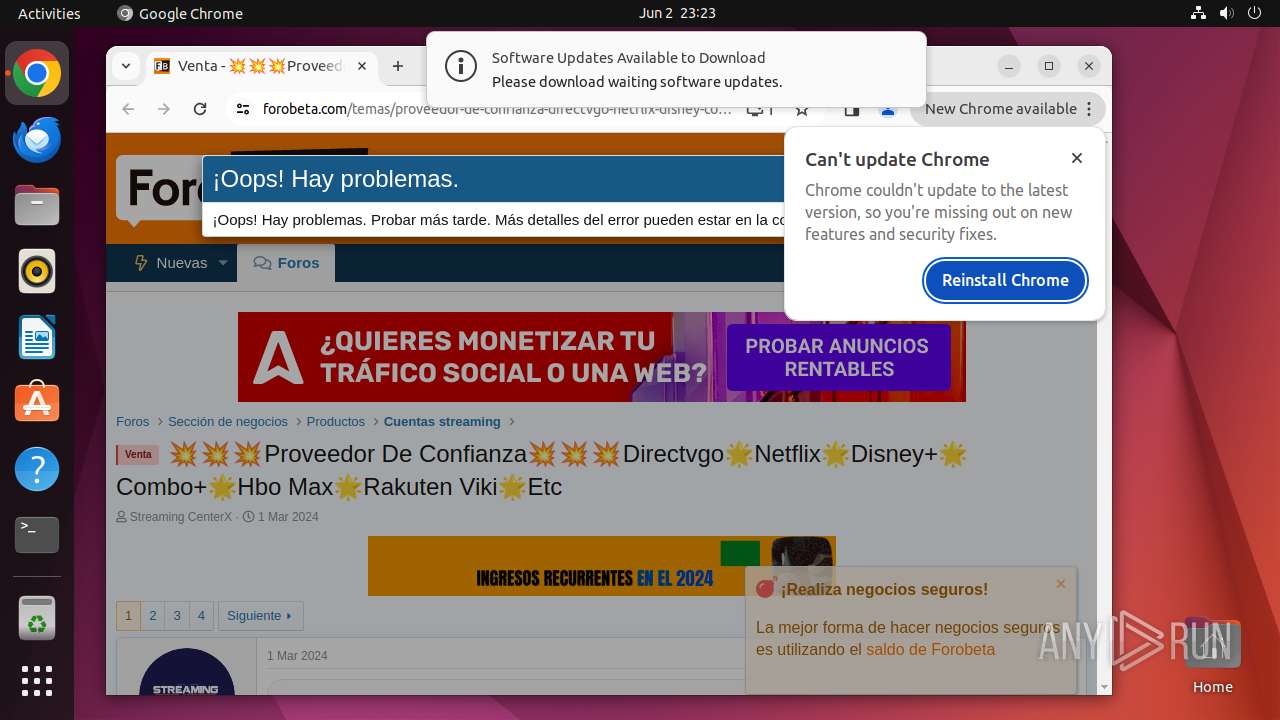This screenshot has width=1280, height=720.
Task: Launch Thunderbird Mail from the dock
Action: click(37, 139)
